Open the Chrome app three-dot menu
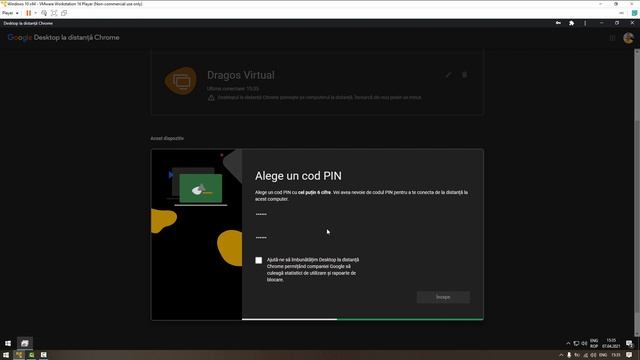Viewport: 640px width, 360px height. coord(585,23)
